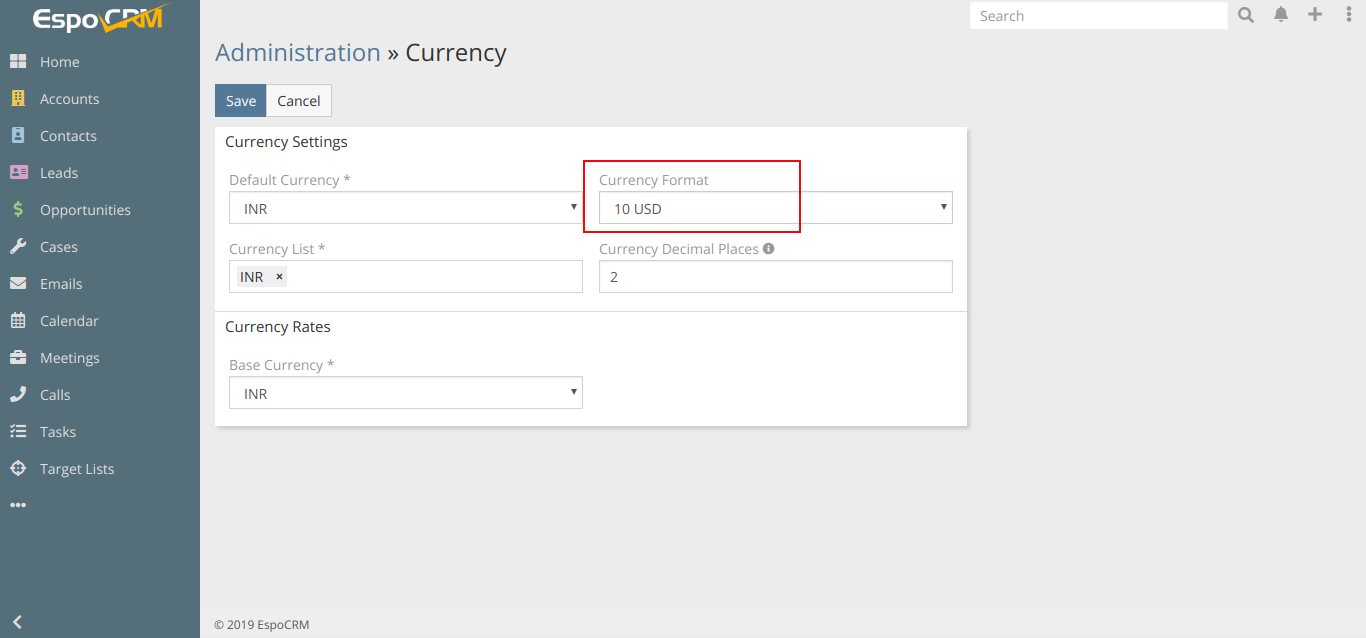Open the Currency Format dropdown
This screenshot has height=638, width=1366.
[775, 208]
